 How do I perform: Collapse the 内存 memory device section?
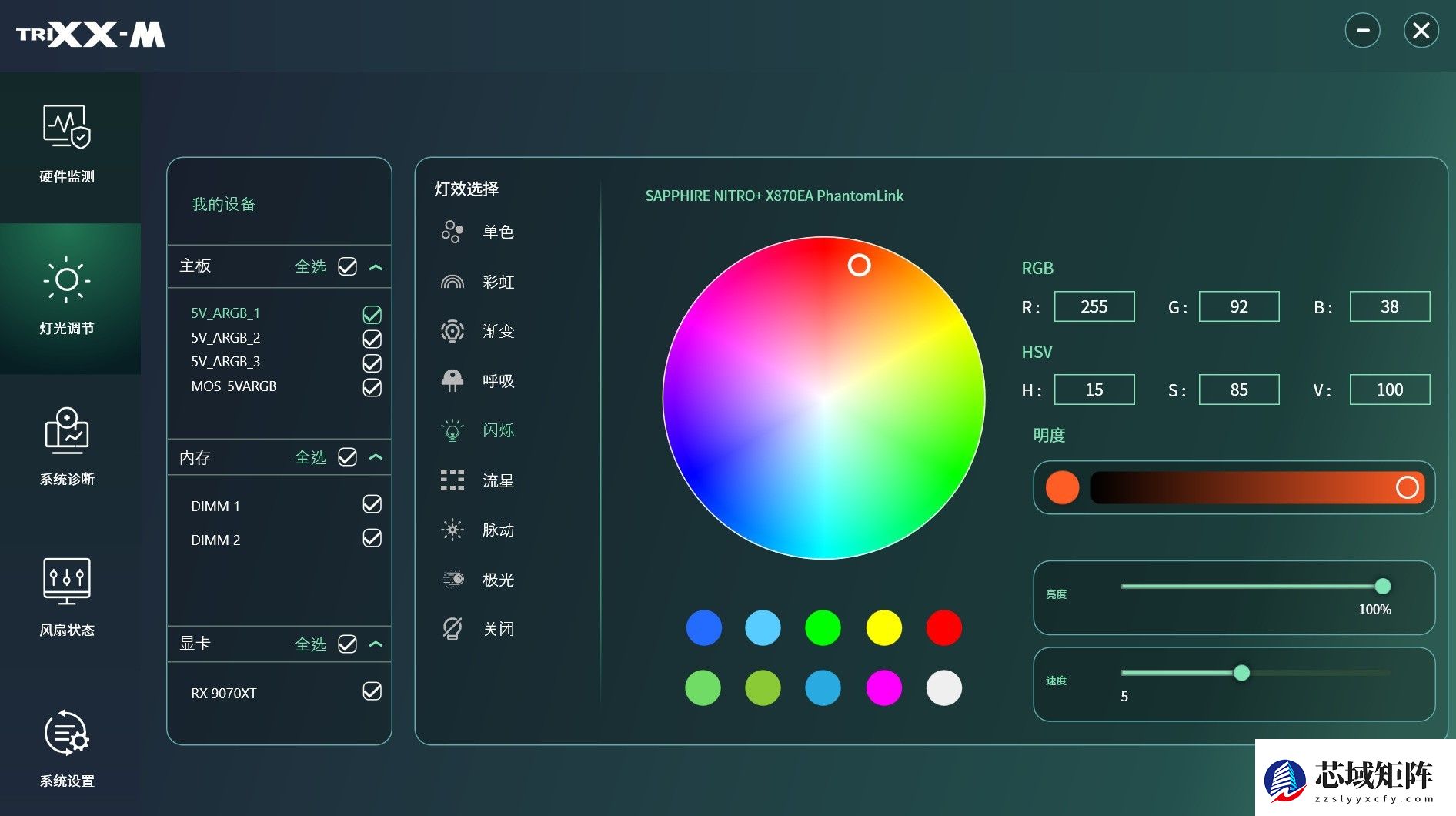(376, 457)
